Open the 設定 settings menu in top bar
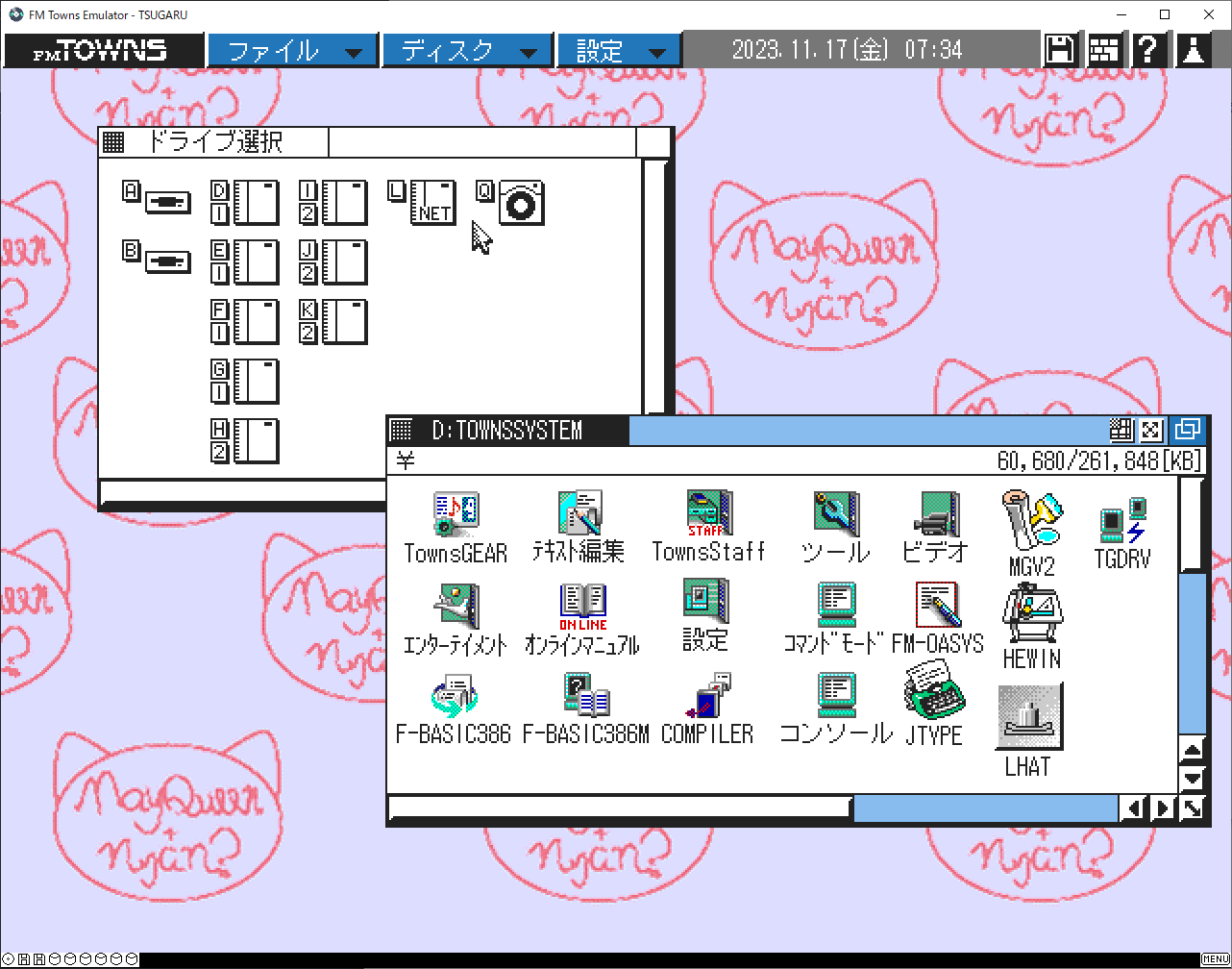The height and width of the screenshot is (969, 1232). (619, 51)
